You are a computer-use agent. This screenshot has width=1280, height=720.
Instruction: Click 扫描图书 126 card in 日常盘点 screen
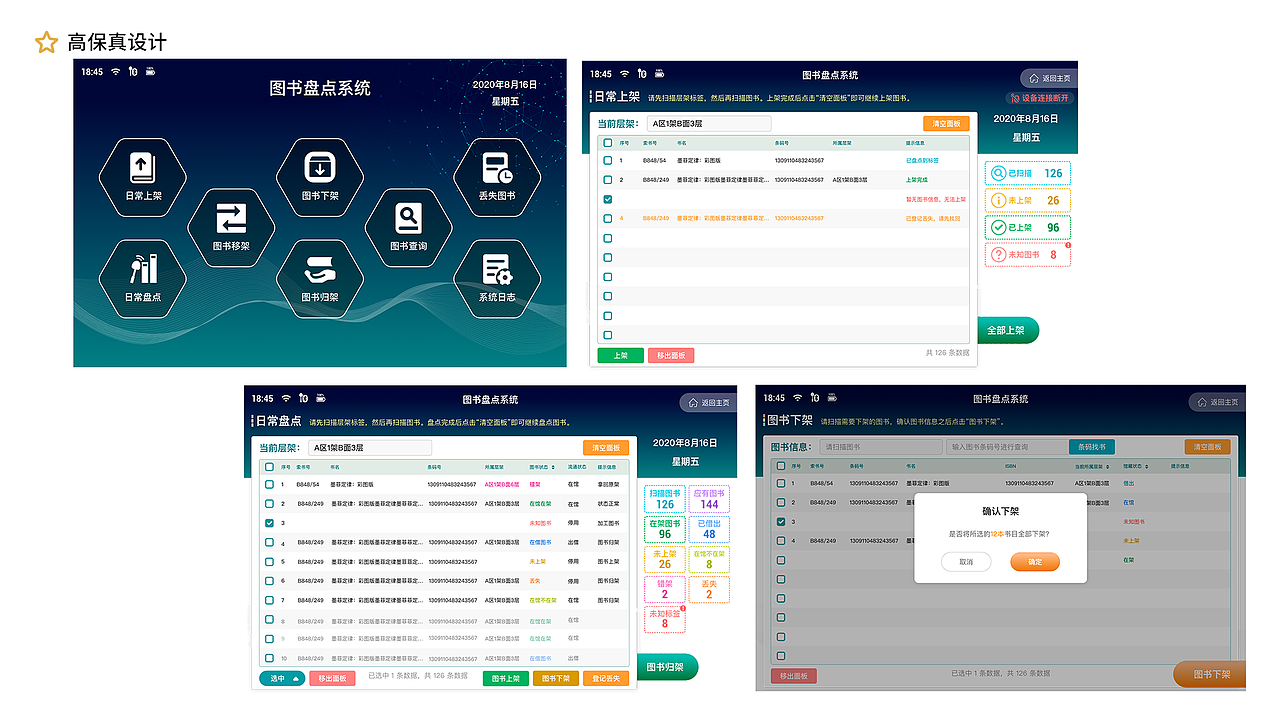pyautogui.click(x=665, y=499)
